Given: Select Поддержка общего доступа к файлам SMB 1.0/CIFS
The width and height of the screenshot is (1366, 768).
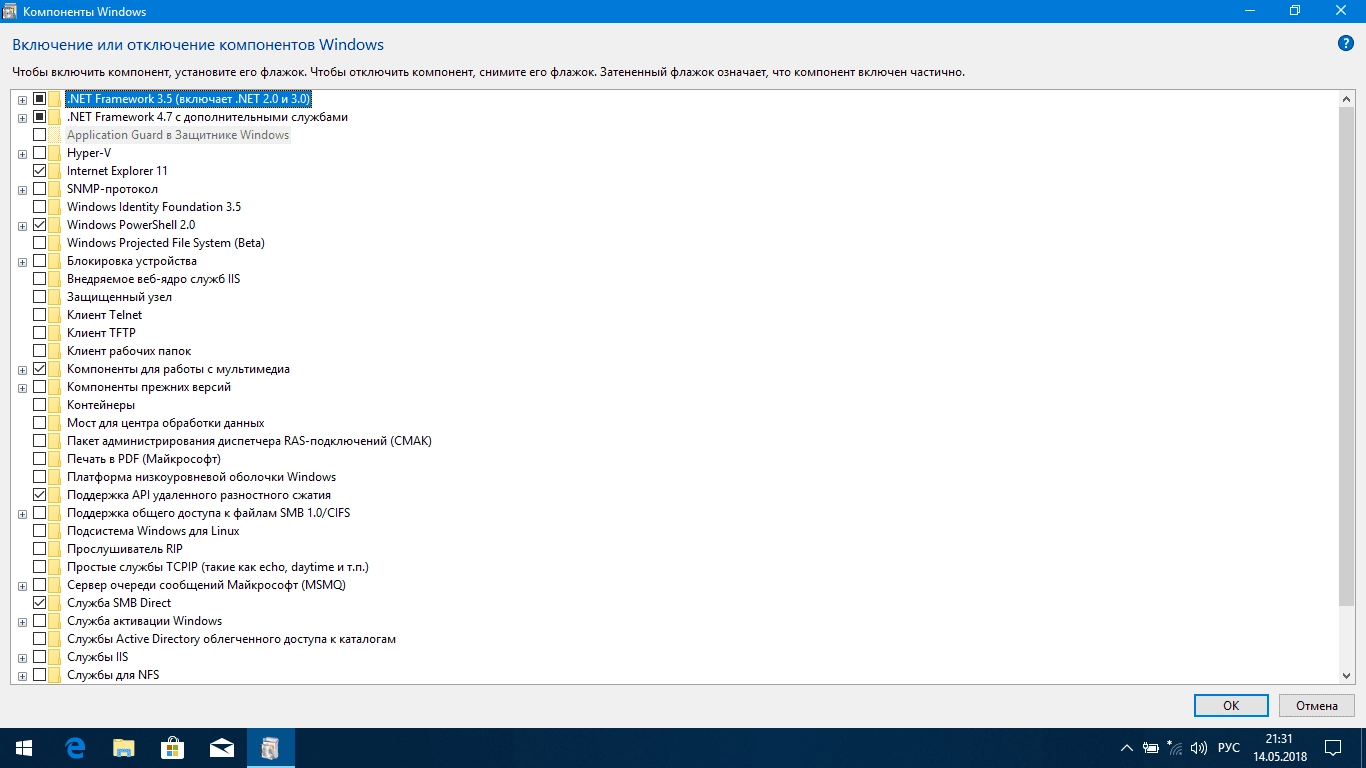Looking at the screenshot, I should point(208,513).
